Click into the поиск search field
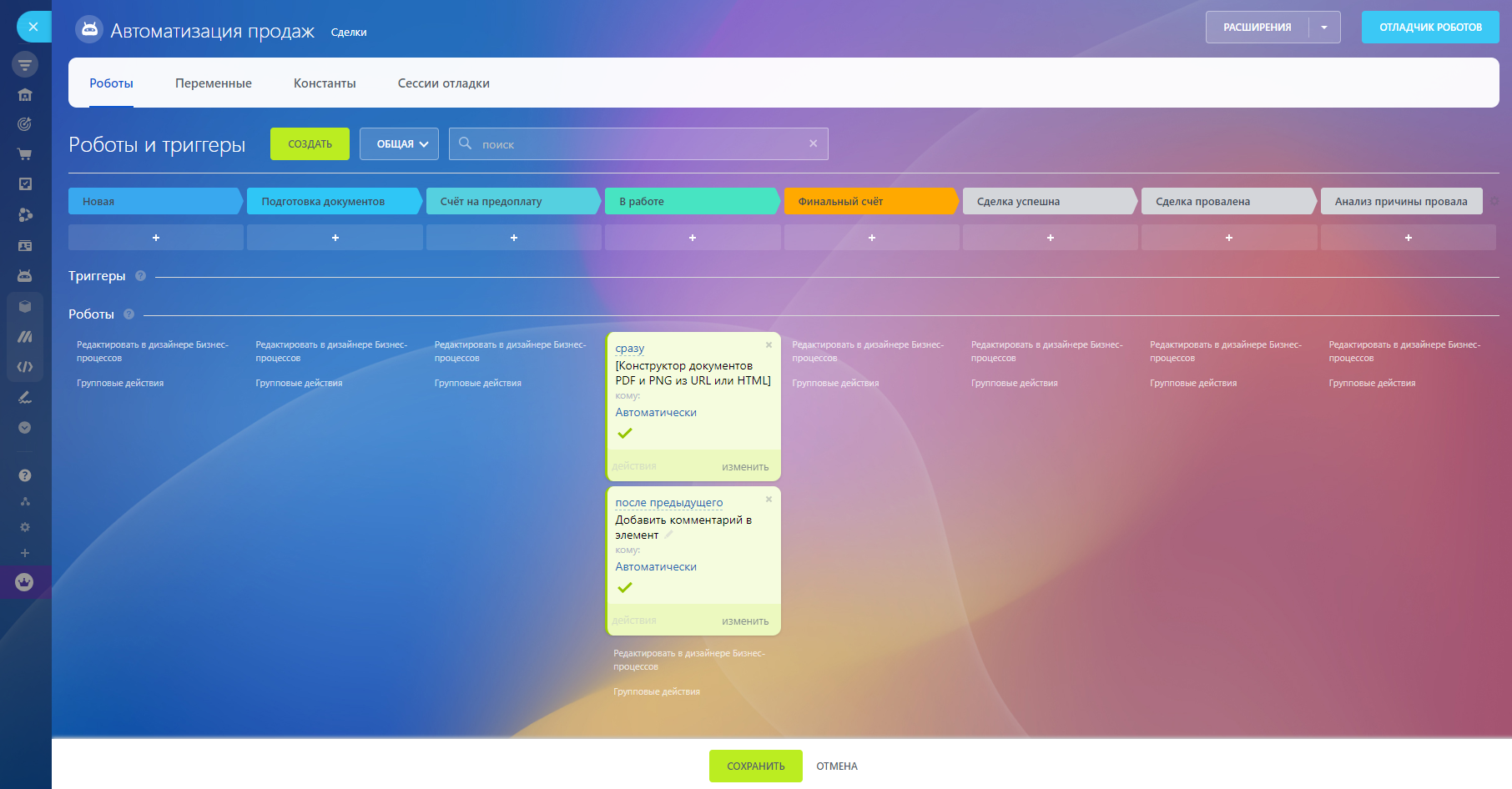Image resolution: width=1512 pixels, height=789 pixels. point(638,144)
